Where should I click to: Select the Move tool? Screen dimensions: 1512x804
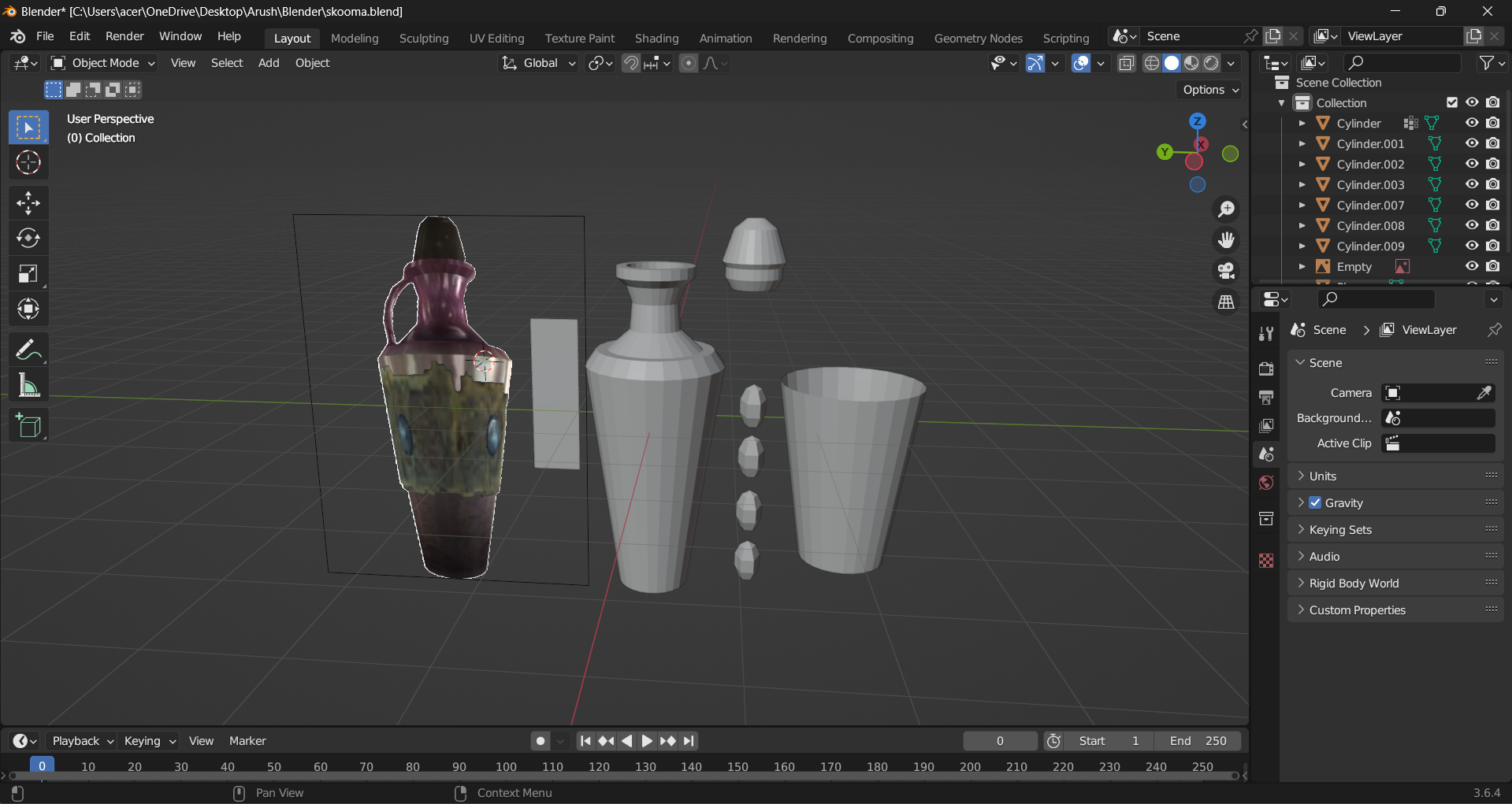click(28, 203)
